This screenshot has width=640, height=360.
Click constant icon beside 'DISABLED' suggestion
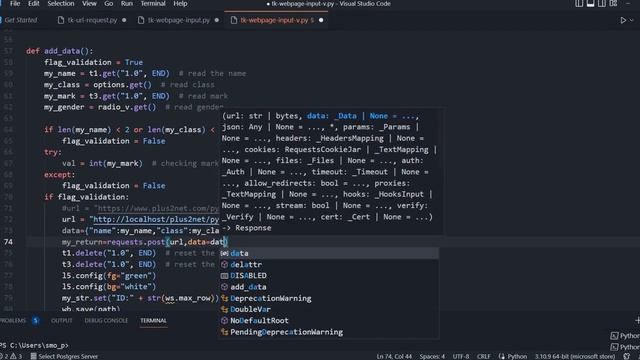point(224,276)
